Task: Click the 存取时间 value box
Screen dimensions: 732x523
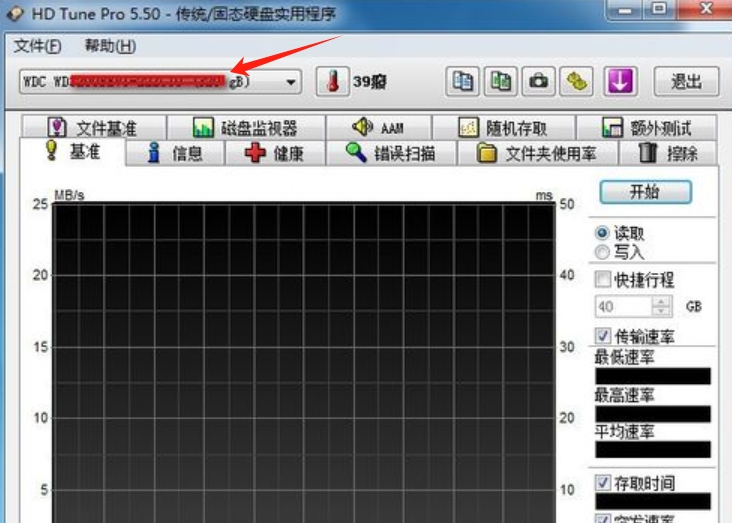Action: pos(653,501)
